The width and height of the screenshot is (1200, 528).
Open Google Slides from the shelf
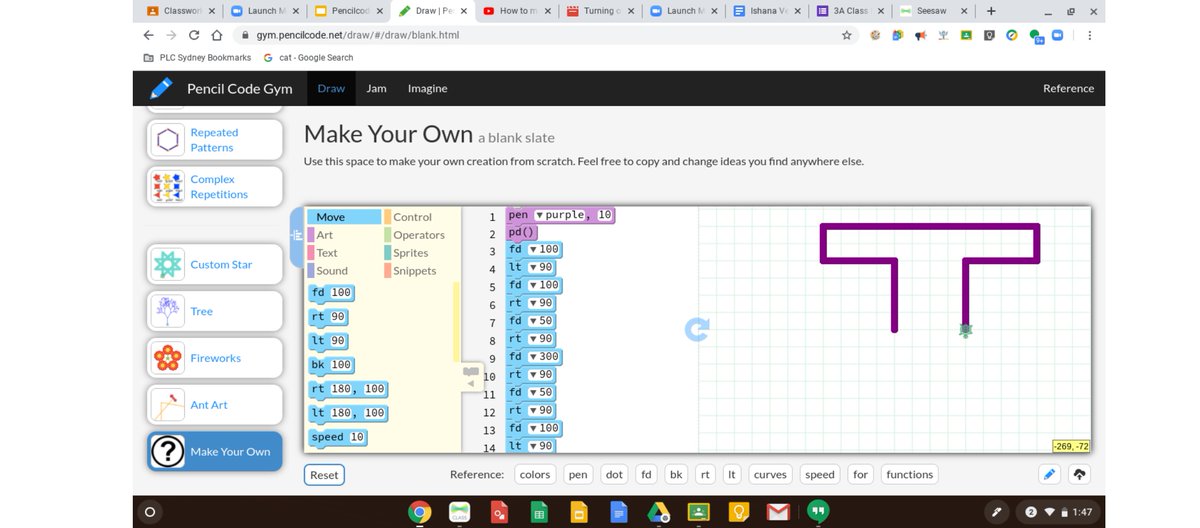[579, 512]
